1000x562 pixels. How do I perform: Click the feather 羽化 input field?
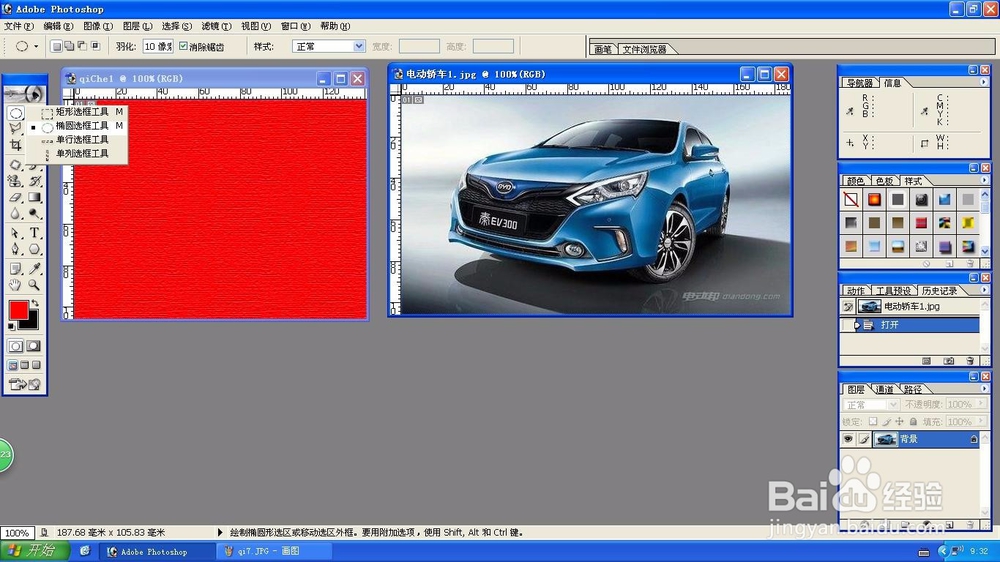[x=158, y=47]
